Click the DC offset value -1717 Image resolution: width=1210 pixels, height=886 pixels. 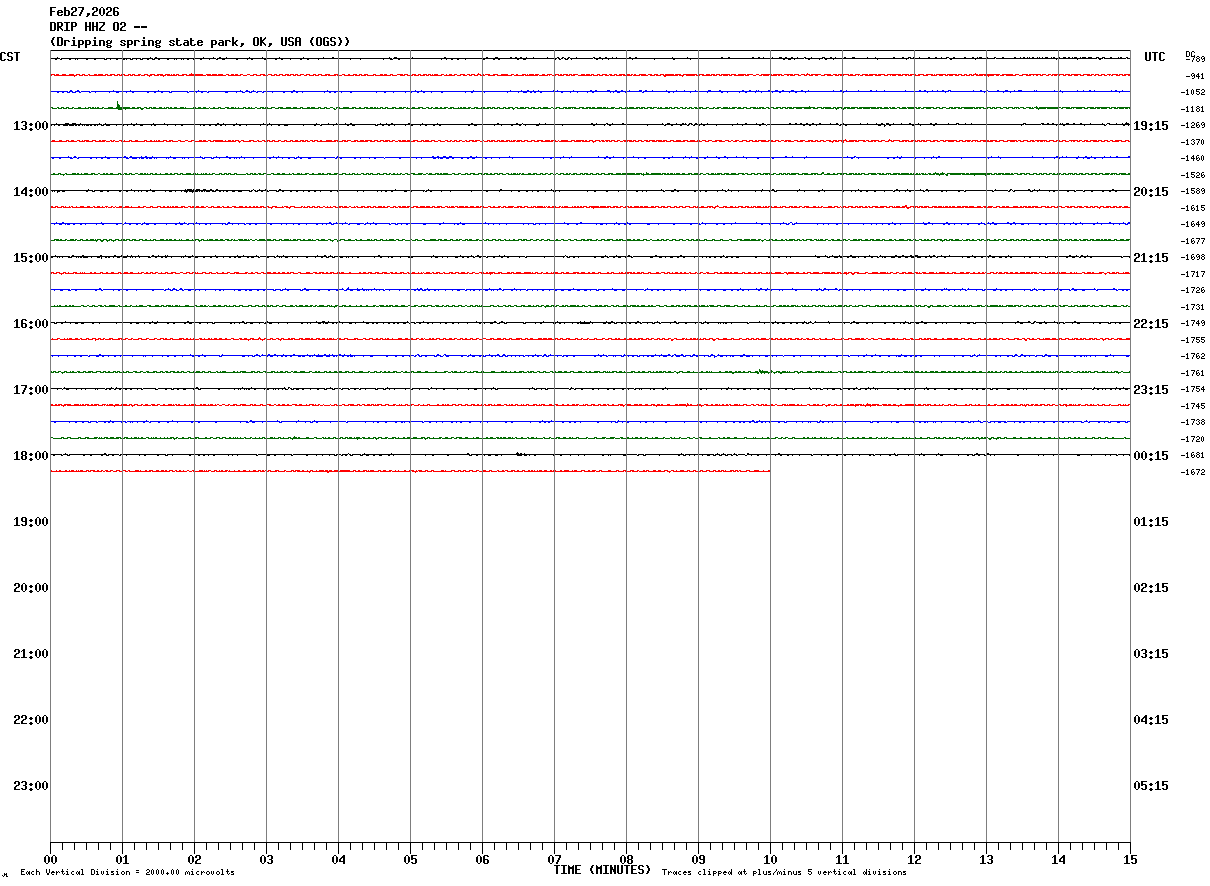pos(1193,274)
